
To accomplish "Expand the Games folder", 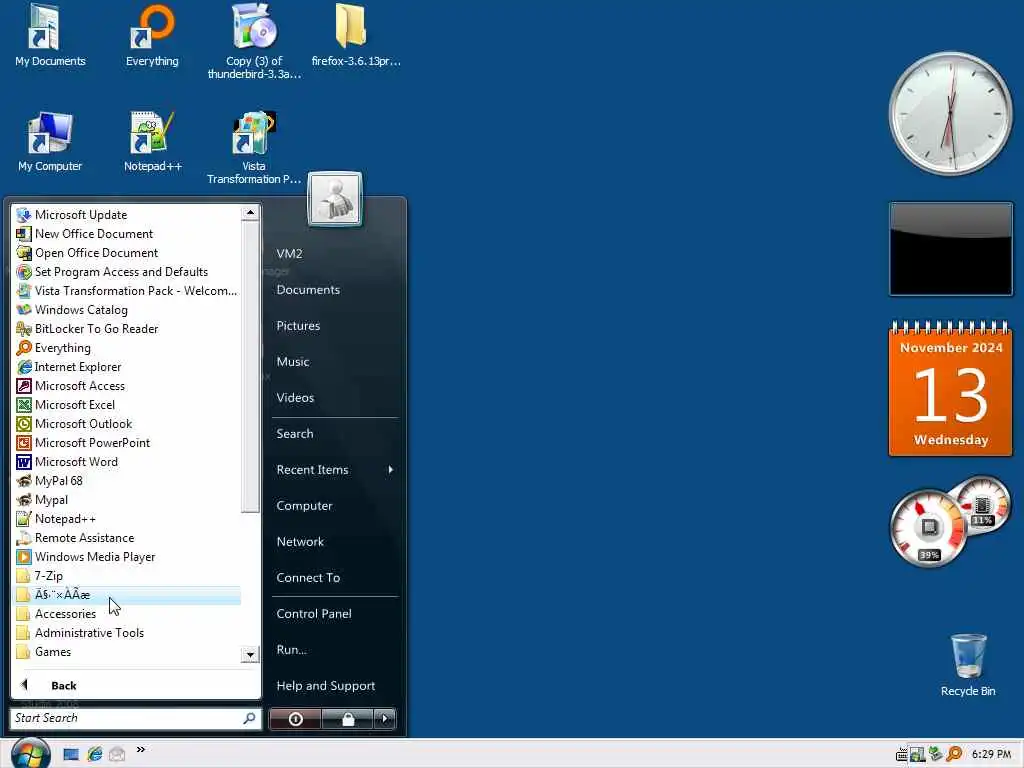I will point(128,651).
